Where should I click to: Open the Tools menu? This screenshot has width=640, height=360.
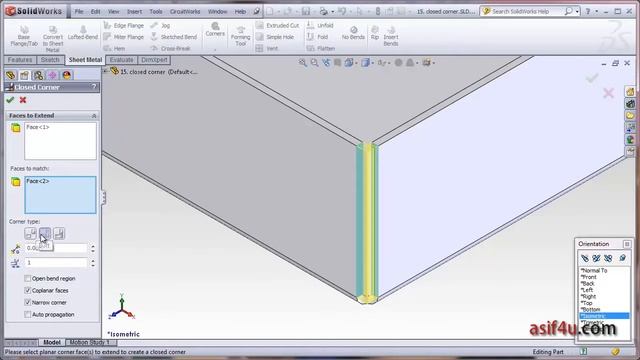click(x=156, y=11)
